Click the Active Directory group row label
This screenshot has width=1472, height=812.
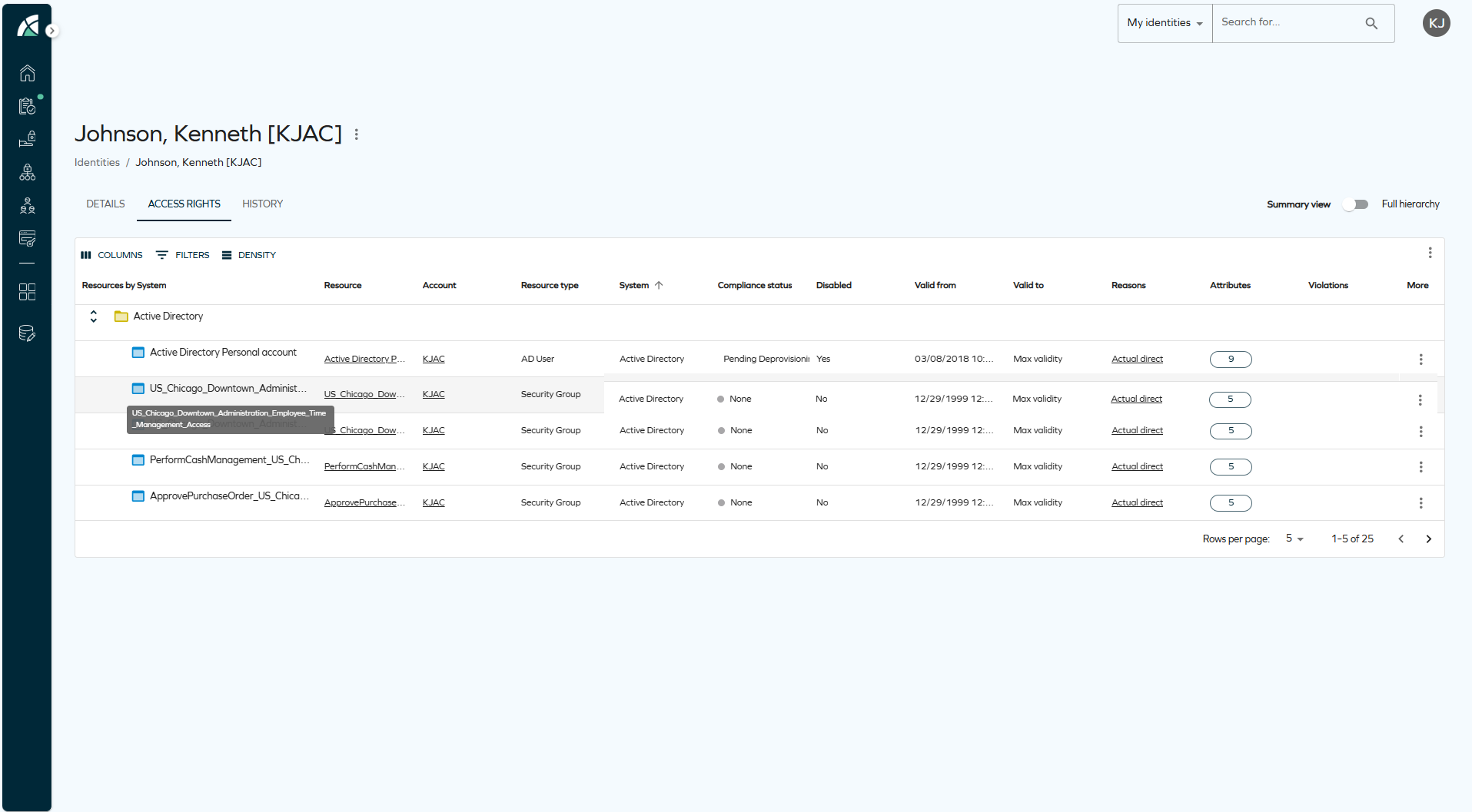[x=168, y=317]
